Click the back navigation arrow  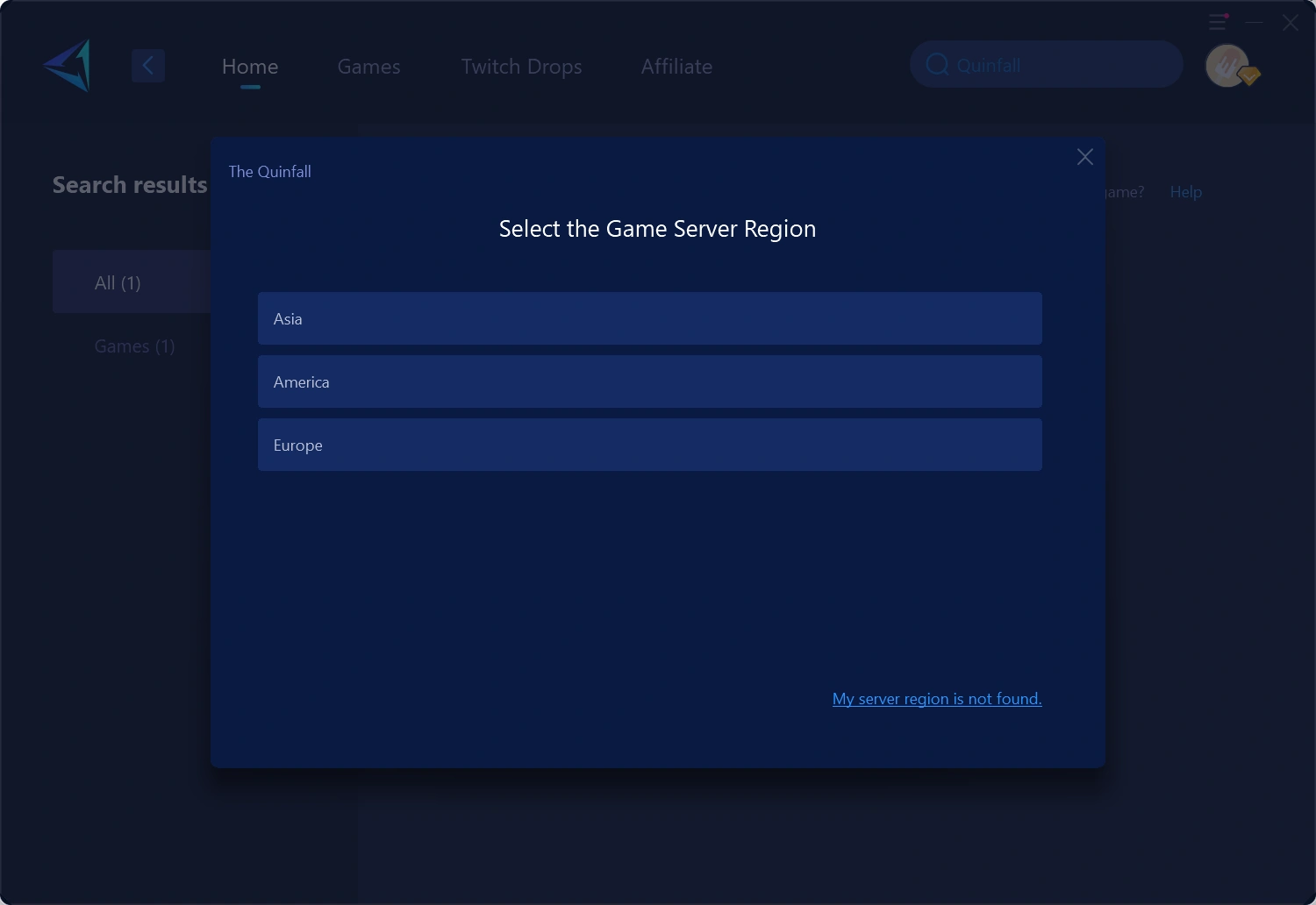(148, 65)
